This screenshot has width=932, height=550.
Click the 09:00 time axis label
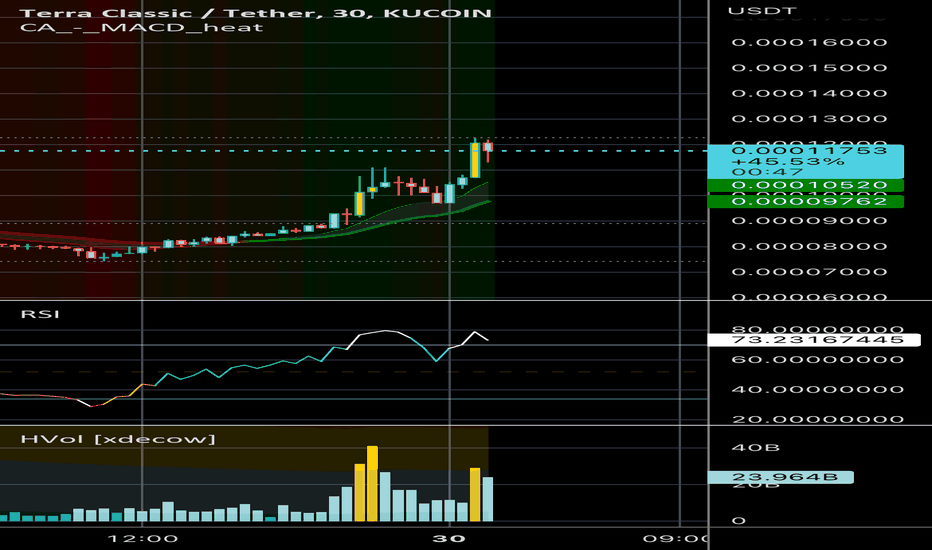(675, 539)
